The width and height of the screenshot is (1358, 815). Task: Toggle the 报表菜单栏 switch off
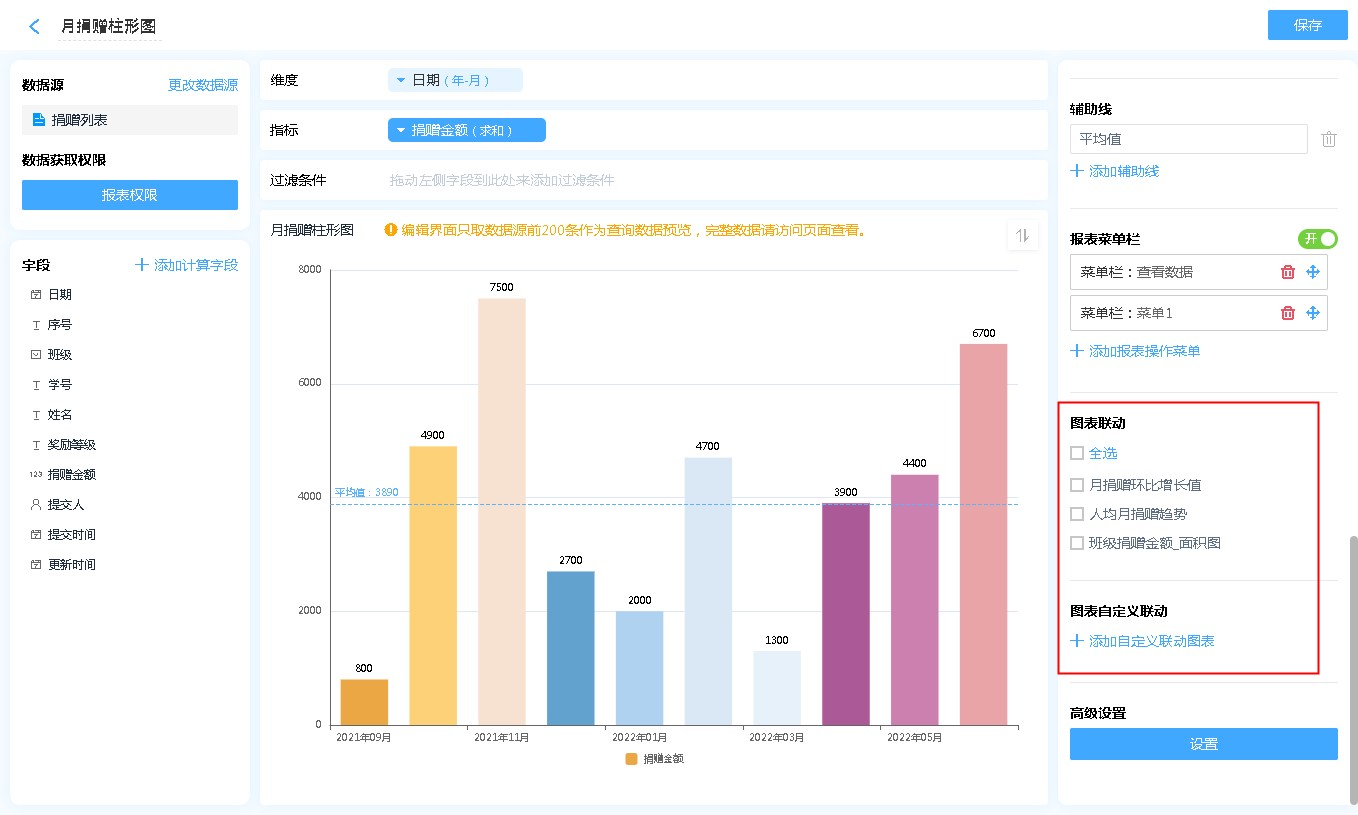[x=1317, y=239]
